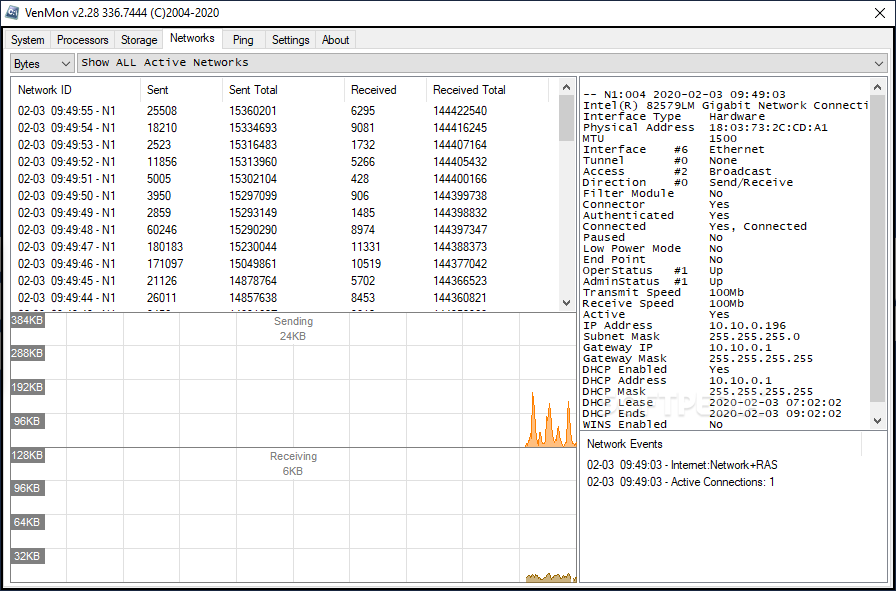Switch to the System tab
The image size is (896, 591).
[27, 40]
